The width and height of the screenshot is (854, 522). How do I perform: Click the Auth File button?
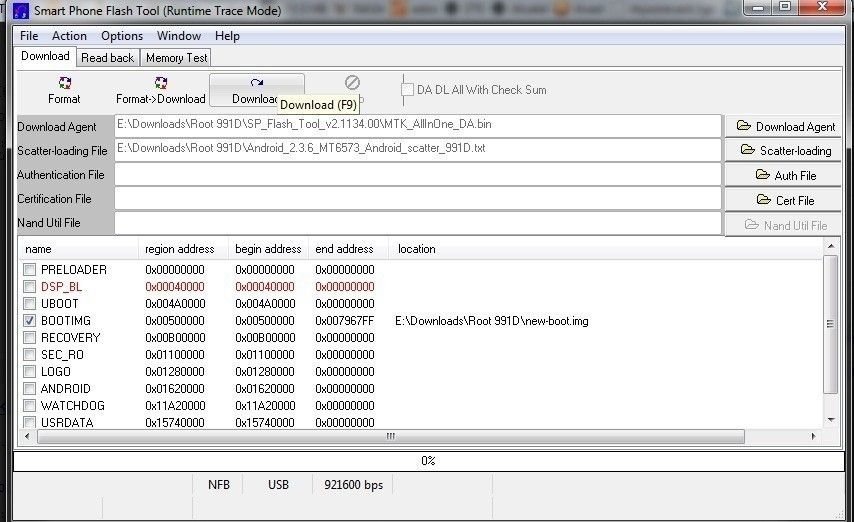783,175
